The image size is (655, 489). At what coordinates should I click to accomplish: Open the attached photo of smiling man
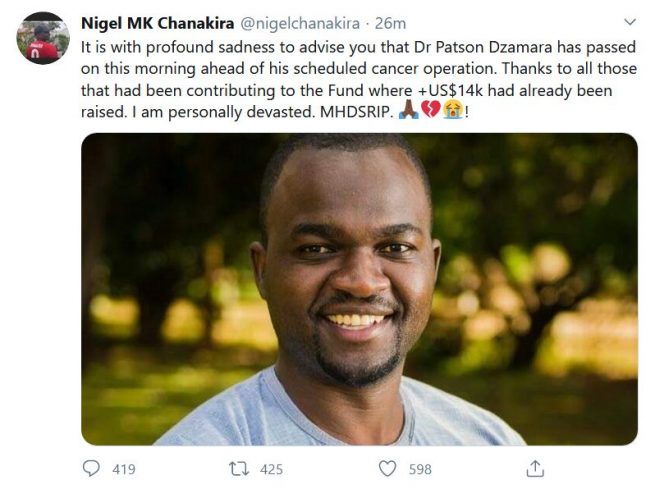pos(359,289)
